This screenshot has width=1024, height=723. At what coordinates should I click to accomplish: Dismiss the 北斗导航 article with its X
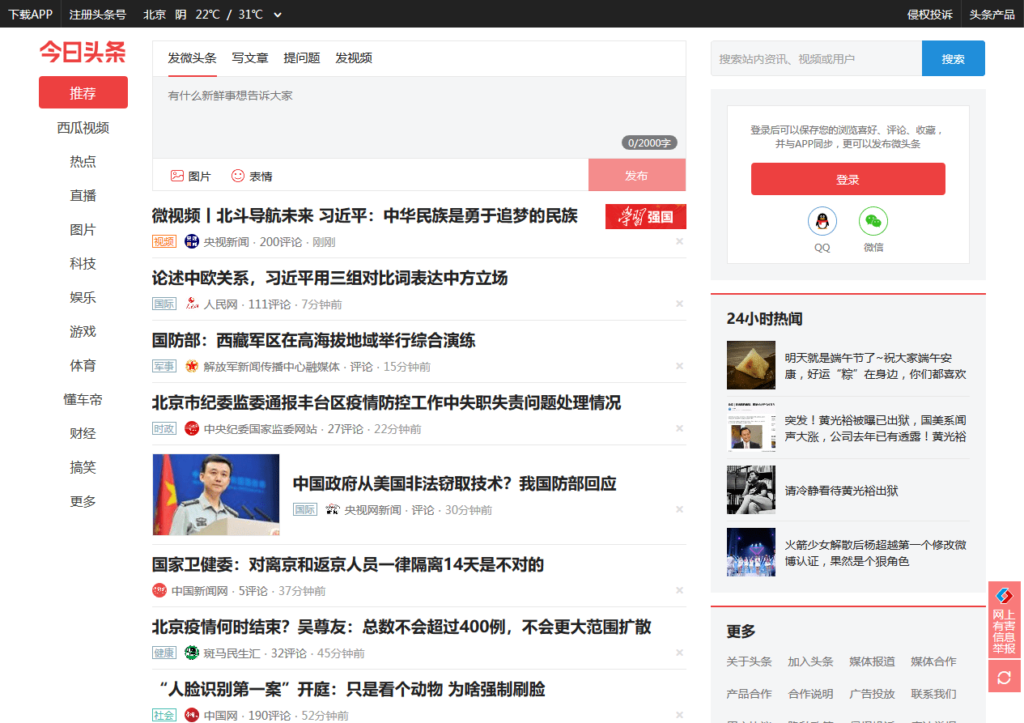(679, 242)
